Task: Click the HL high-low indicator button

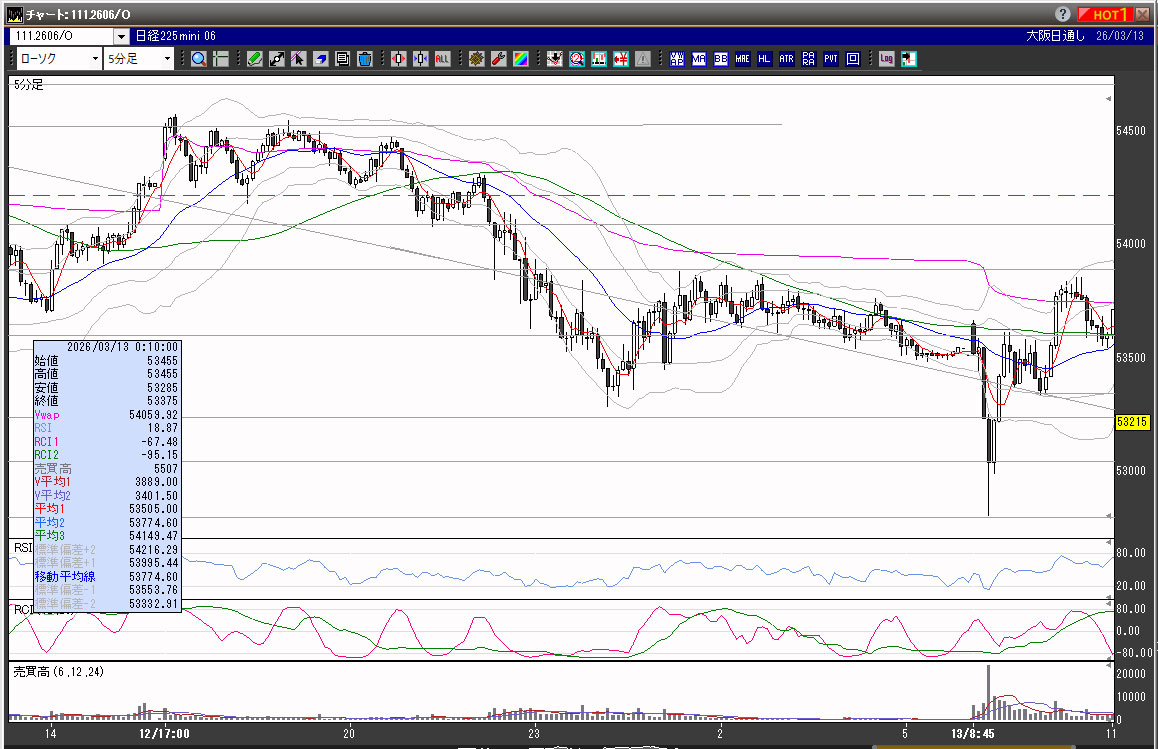Action: click(x=765, y=59)
